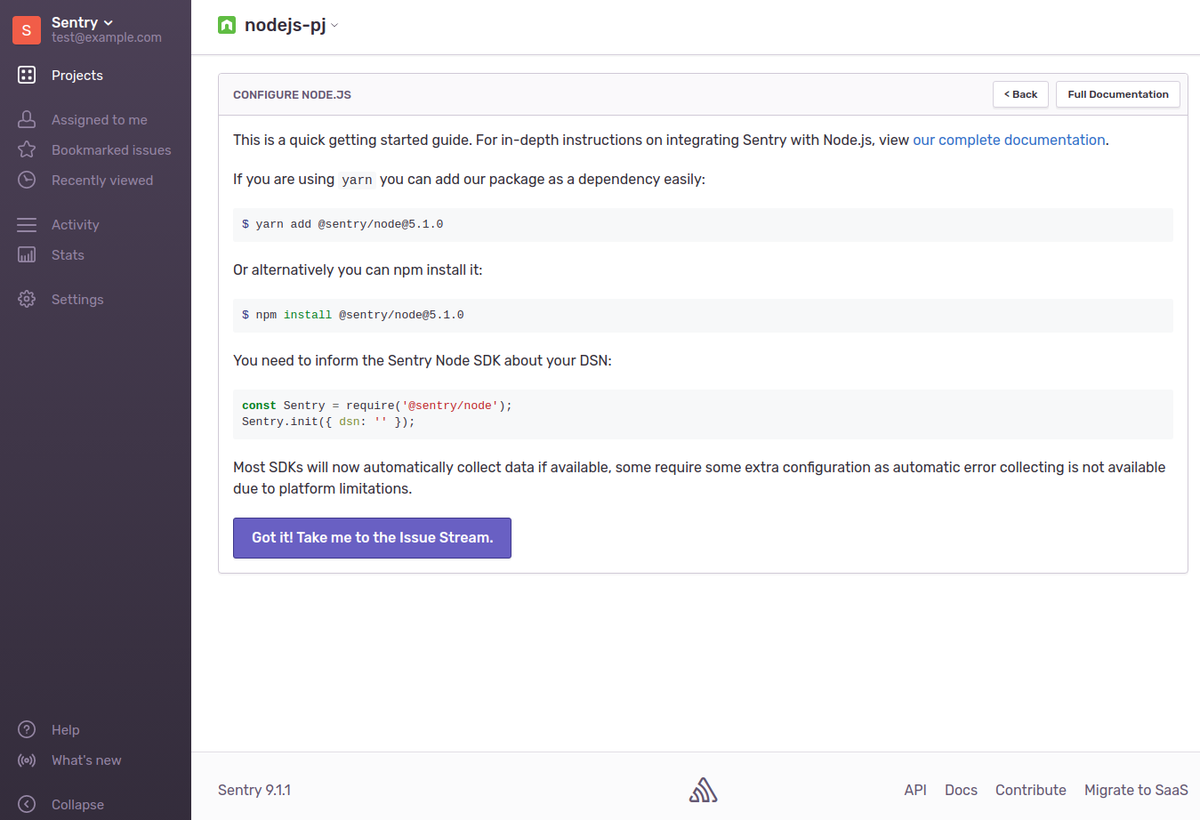Click the 'const Sentry = require' code line

377,405
